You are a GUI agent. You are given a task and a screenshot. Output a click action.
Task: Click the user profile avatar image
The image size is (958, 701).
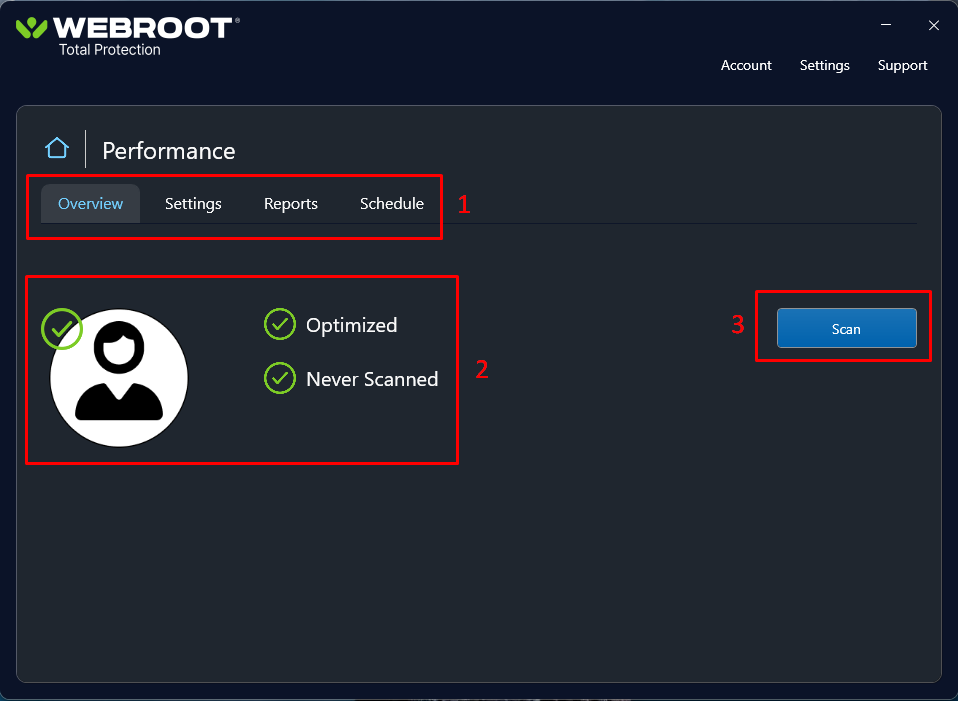[x=119, y=378]
